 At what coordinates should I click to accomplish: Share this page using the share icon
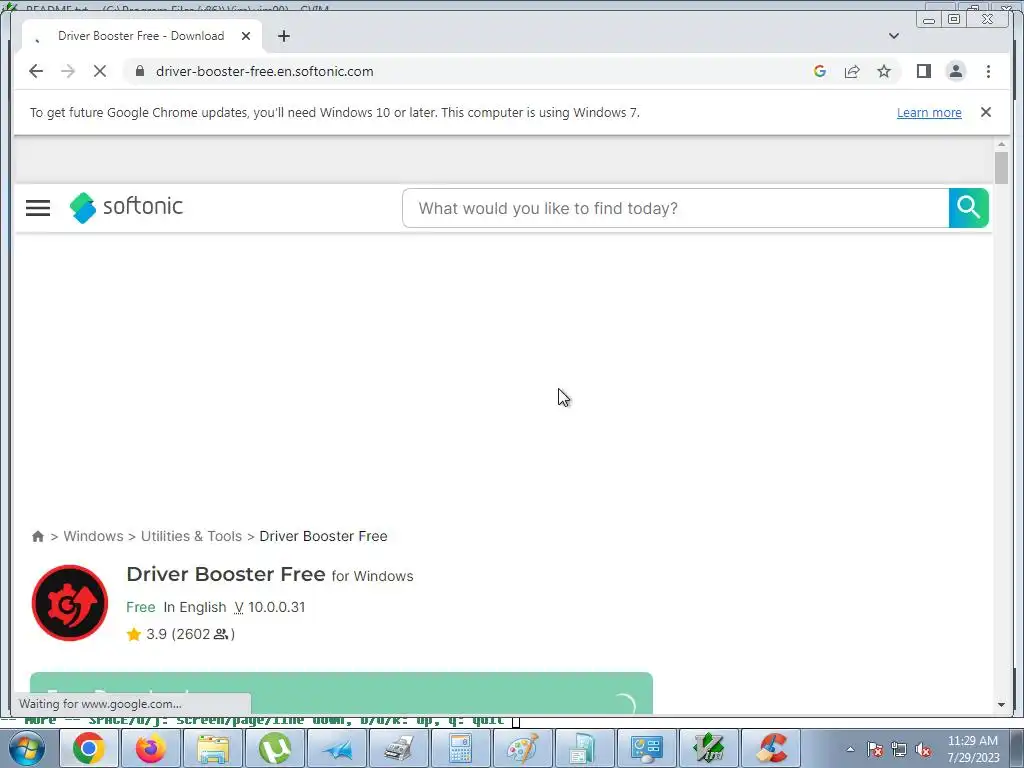coord(852,71)
